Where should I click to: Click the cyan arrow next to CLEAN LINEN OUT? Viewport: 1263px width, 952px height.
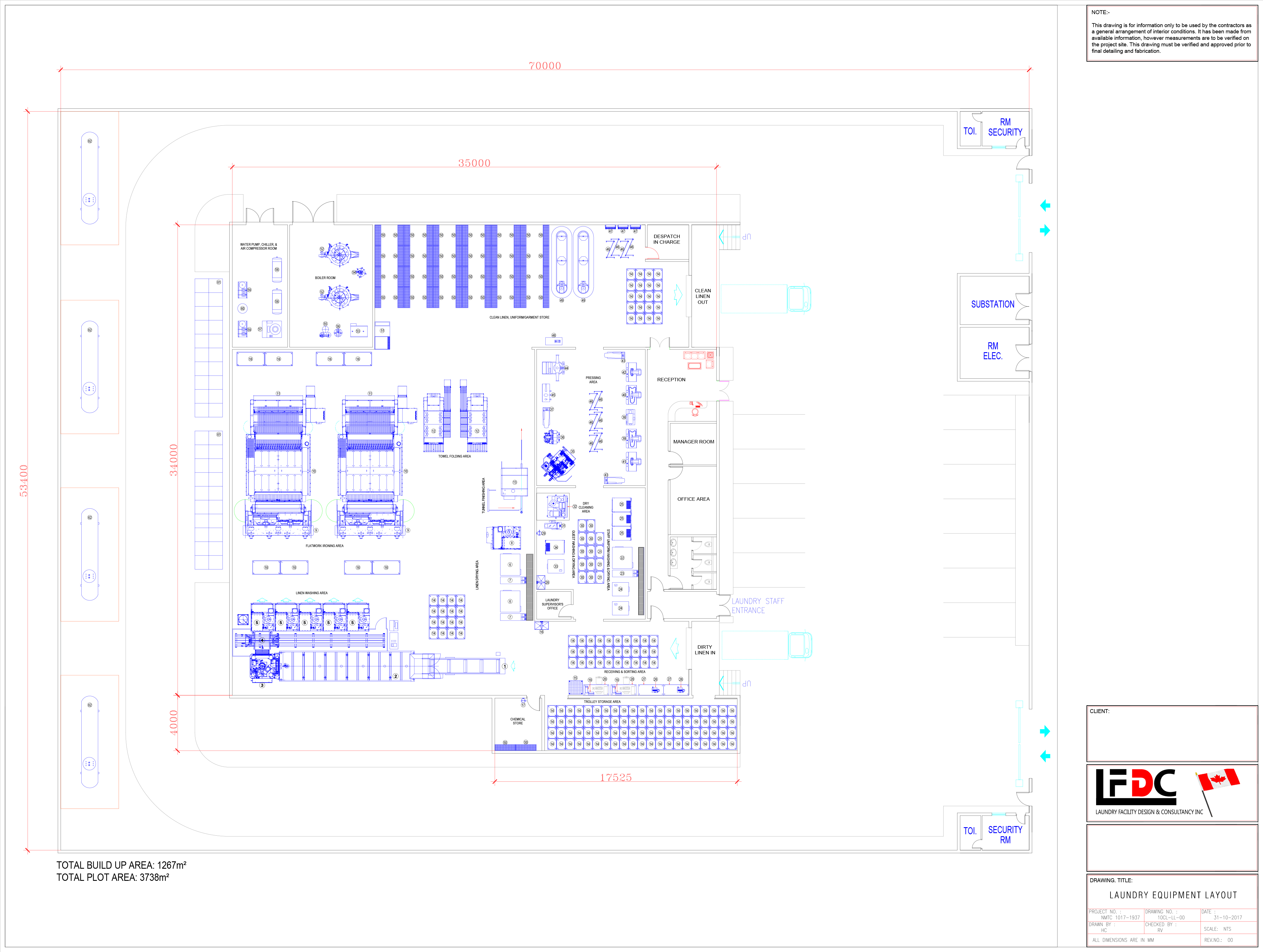coord(678,295)
